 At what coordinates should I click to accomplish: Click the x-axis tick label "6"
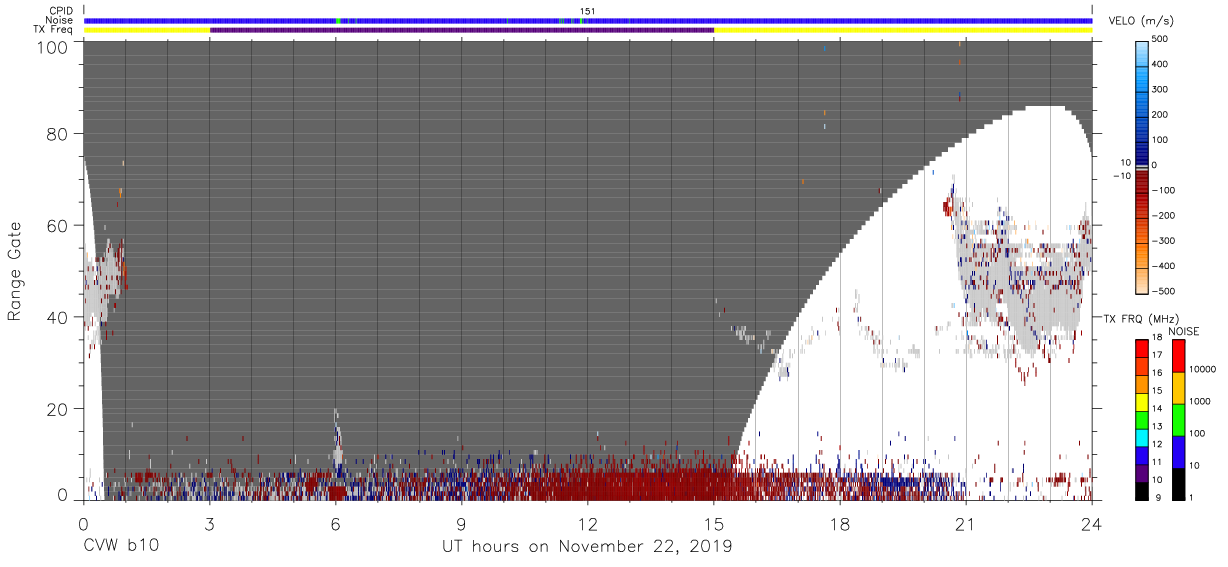pos(335,523)
